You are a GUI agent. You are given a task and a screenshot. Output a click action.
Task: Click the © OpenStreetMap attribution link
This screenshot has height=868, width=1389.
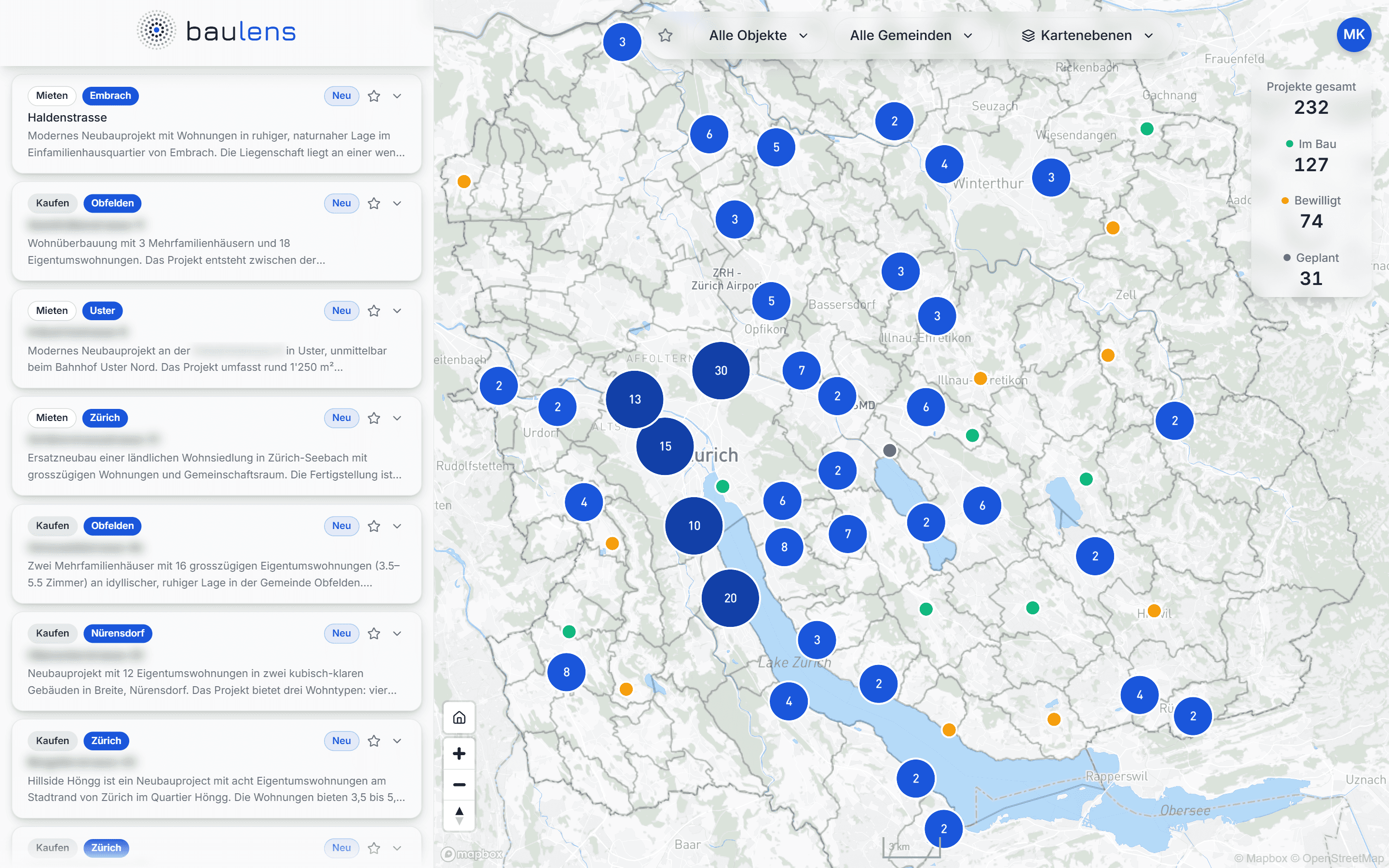pos(1337,858)
